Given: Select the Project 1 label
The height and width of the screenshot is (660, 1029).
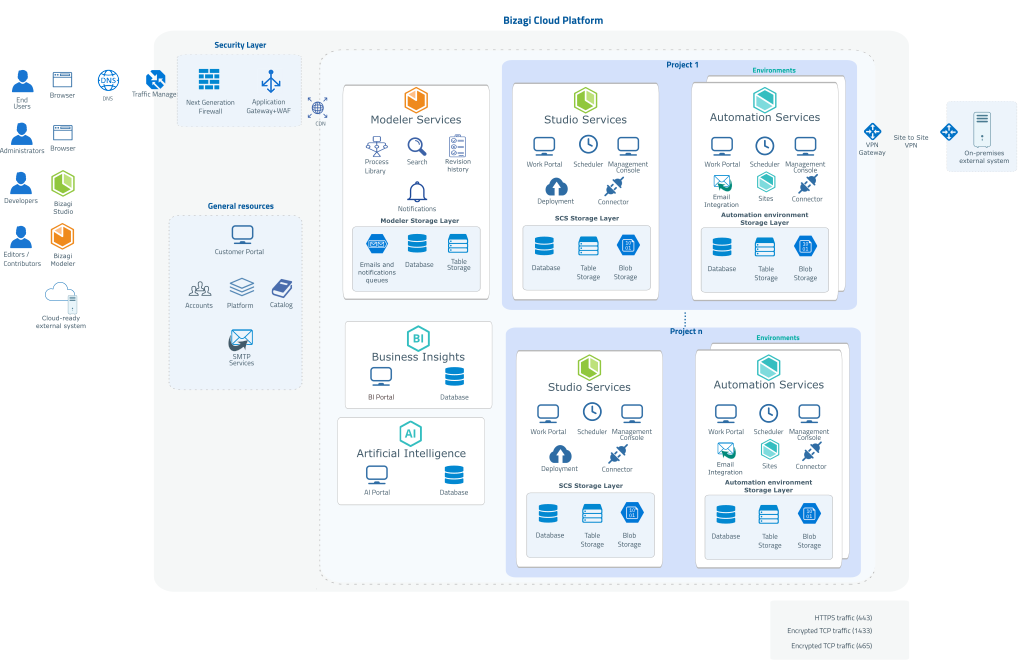Looking at the screenshot, I should click(x=682, y=65).
